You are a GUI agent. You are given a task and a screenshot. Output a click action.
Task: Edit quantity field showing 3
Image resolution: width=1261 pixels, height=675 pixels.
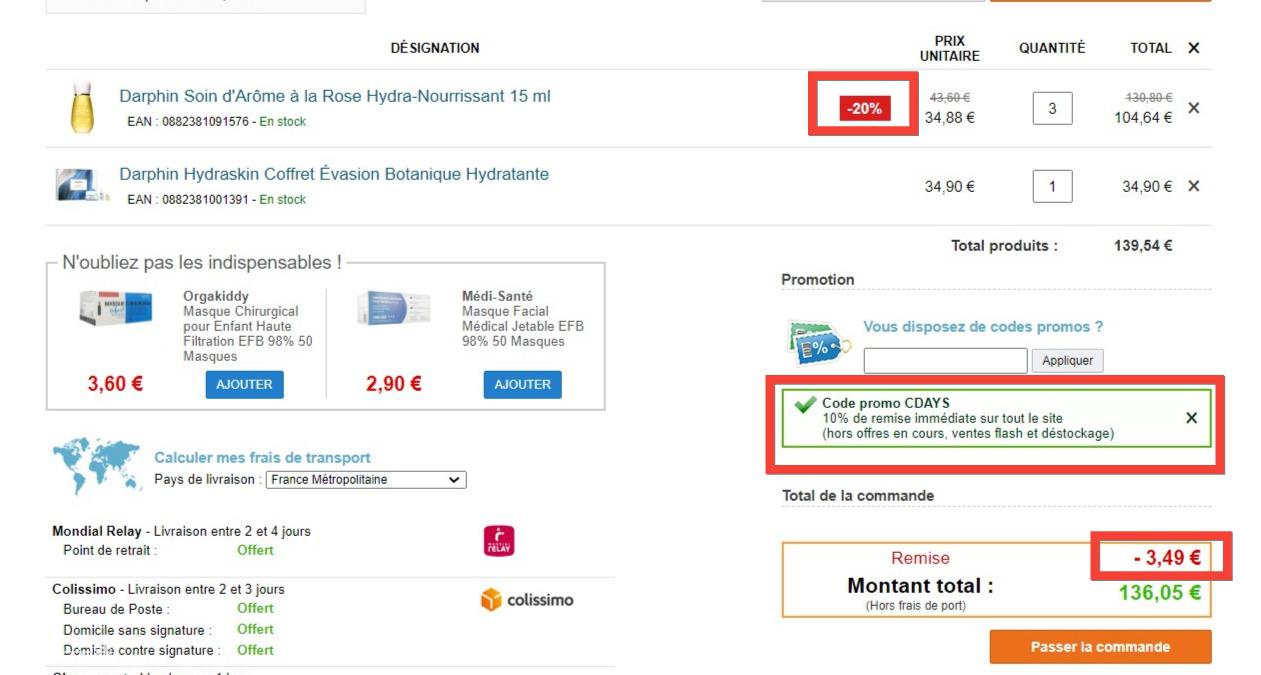[x=1052, y=108]
